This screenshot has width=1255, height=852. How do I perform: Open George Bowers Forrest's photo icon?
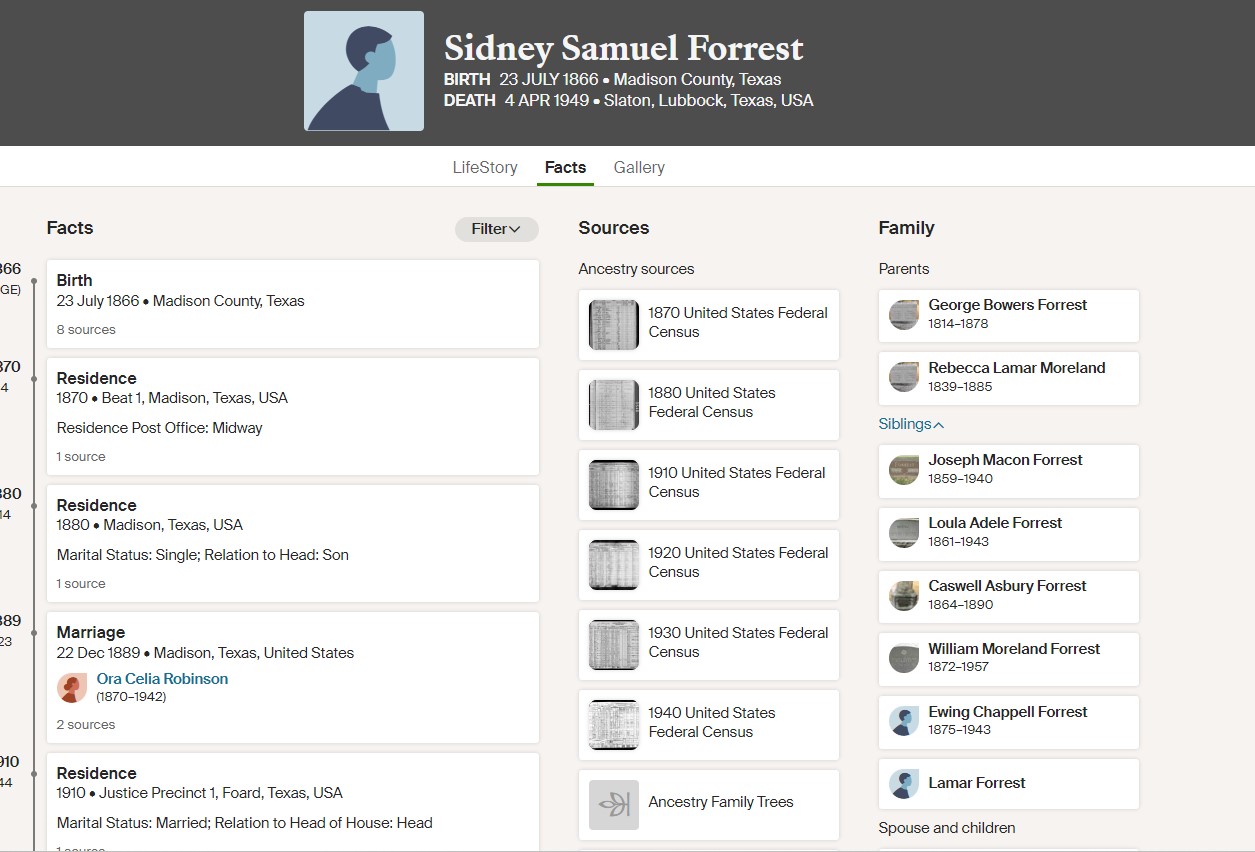tap(904, 315)
